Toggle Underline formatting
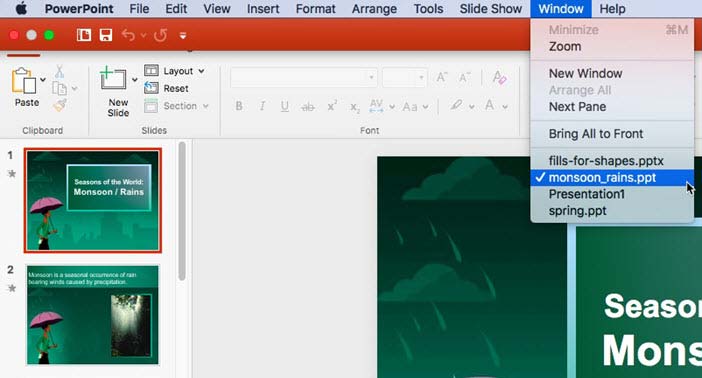 tap(284, 106)
